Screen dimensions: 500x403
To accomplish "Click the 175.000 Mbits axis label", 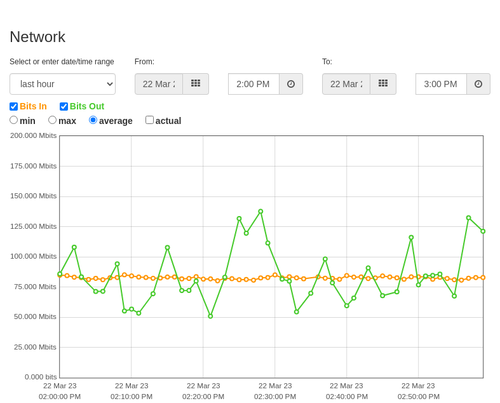I will pos(33,166).
